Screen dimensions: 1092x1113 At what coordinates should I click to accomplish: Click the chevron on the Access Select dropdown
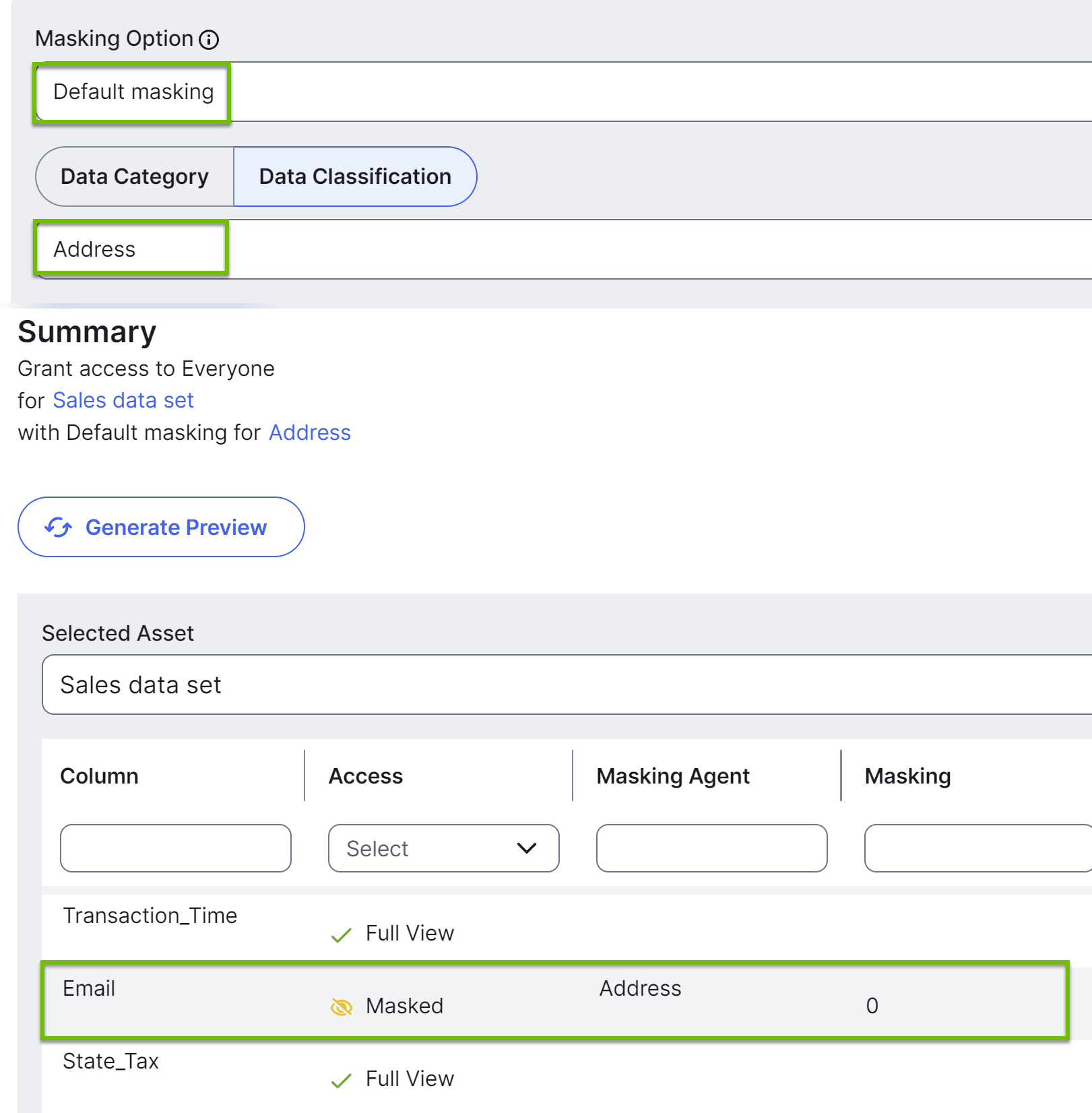[526, 848]
